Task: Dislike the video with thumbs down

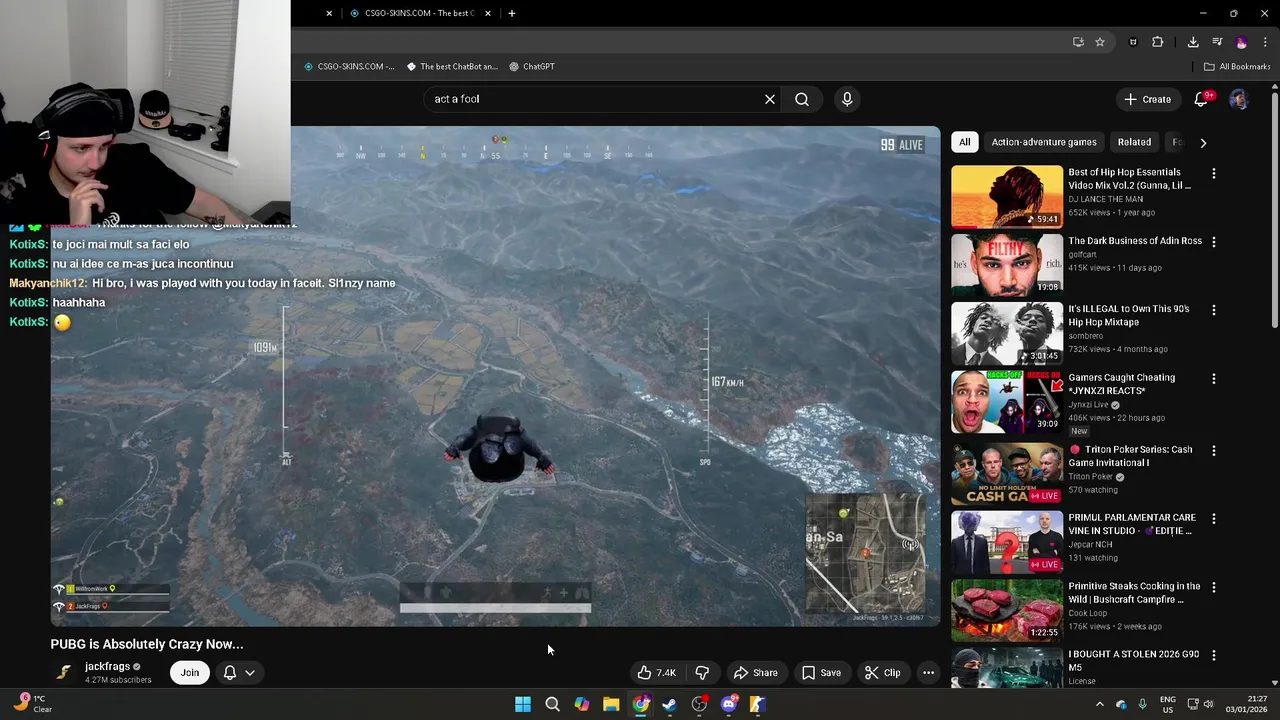Action: (702, 673)
